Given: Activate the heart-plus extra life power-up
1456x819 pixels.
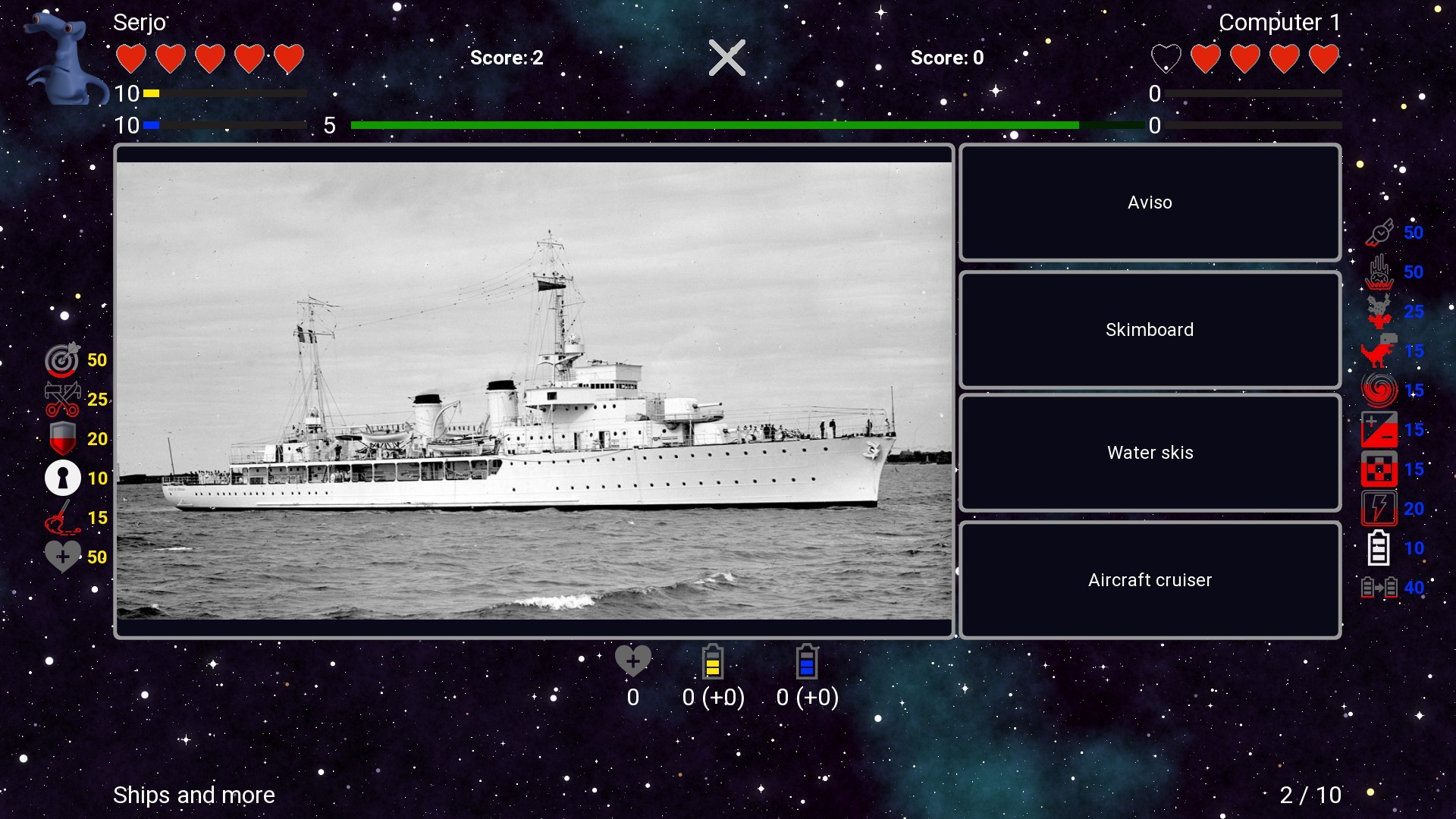Looking at the screenshot, I should point(63,556).
